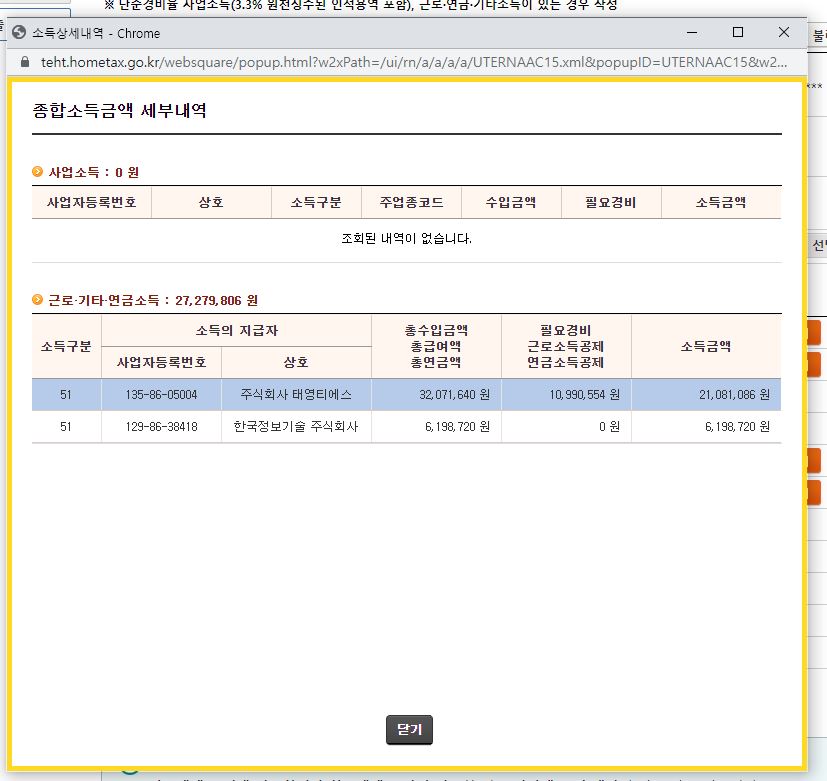This screenshot has height=781, width=827.
Task: Click the 수입금액 column header
Action: 510,202
